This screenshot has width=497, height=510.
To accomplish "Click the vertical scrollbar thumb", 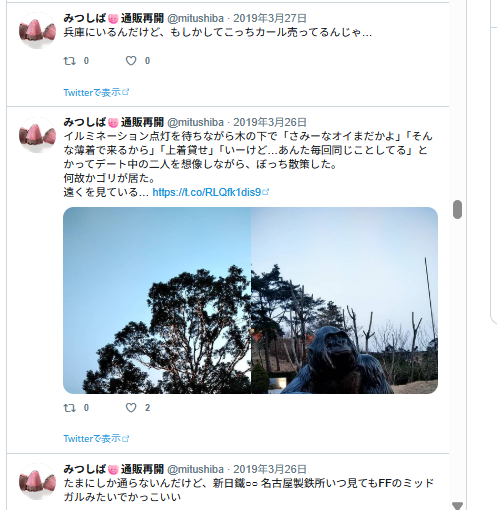I will (x=457, y=209).
